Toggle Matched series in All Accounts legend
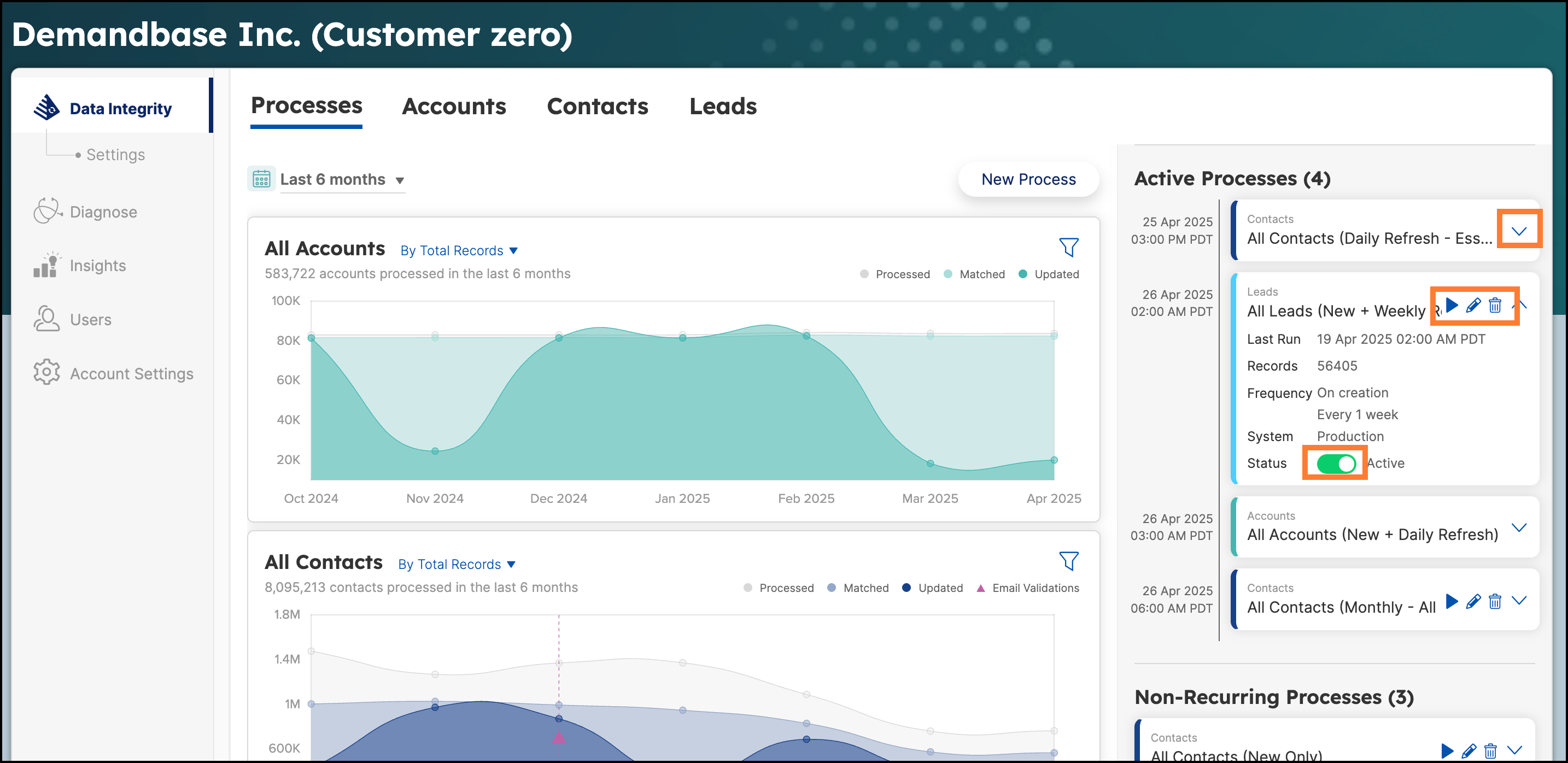Viewport: 1568px width, 763px height. 974,274
